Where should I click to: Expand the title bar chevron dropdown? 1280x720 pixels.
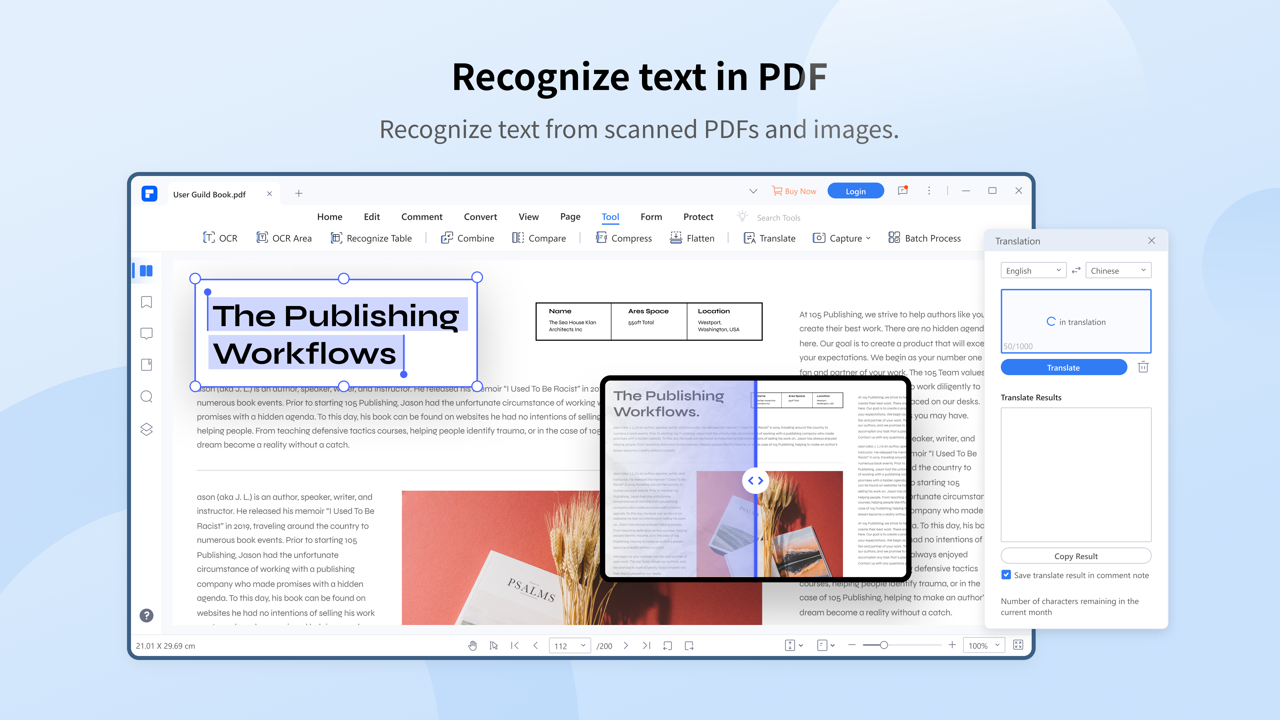coord(753,191)
